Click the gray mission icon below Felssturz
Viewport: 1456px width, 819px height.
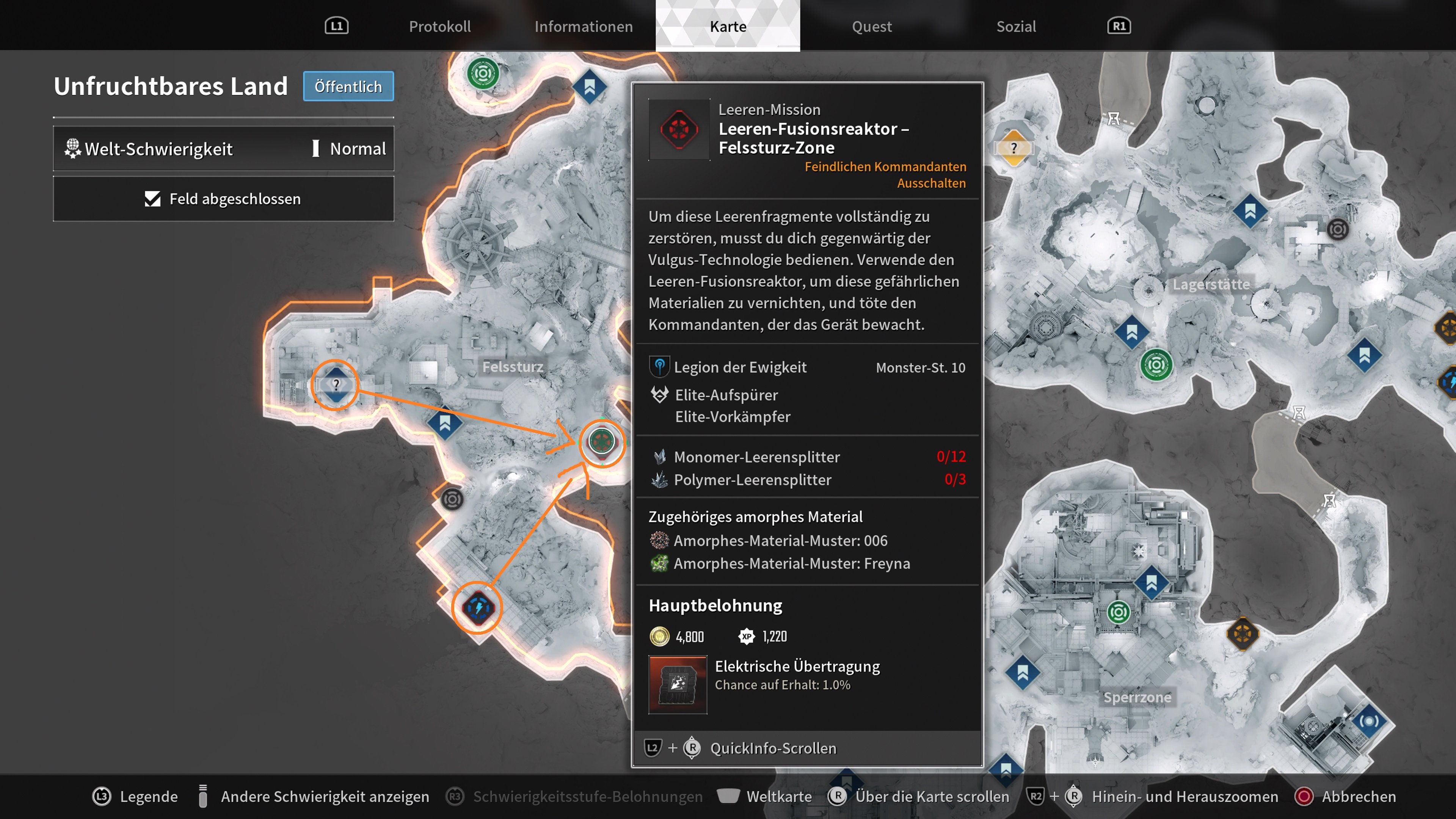coord(452,499)
